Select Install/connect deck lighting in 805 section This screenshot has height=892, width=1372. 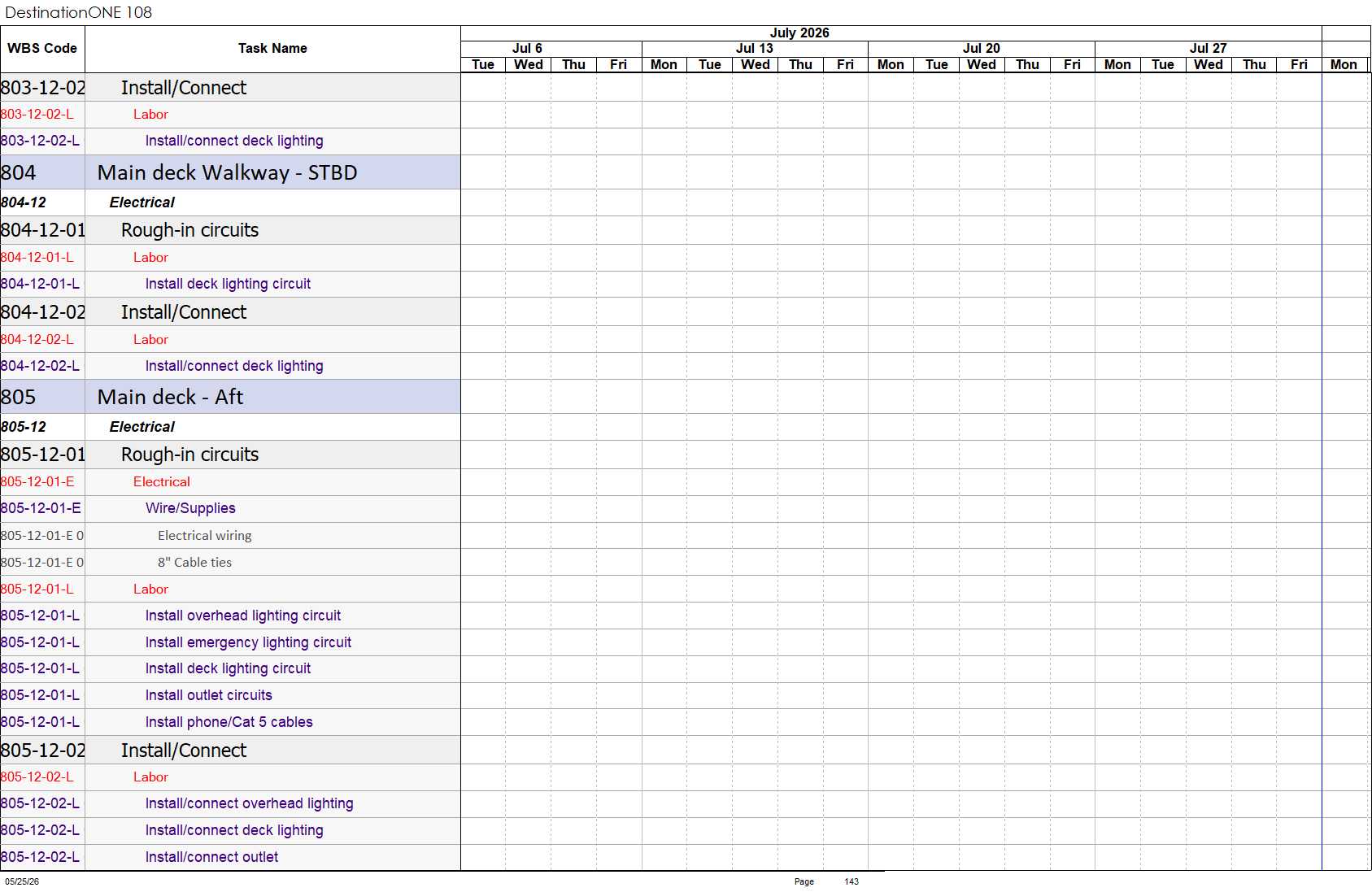click(234, 830)
